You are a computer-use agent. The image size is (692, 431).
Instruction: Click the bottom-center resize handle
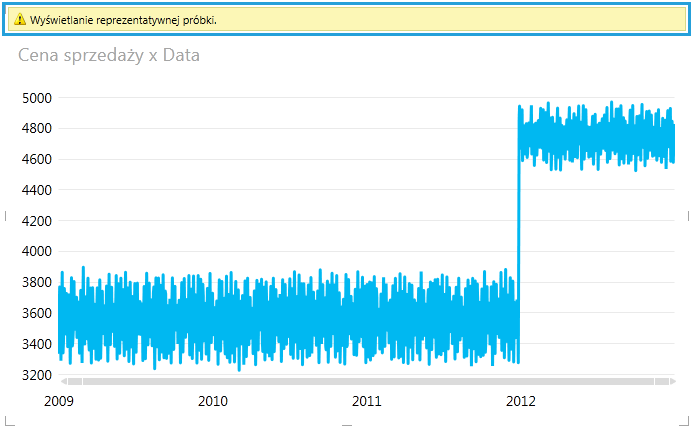[x=346, y=425]
